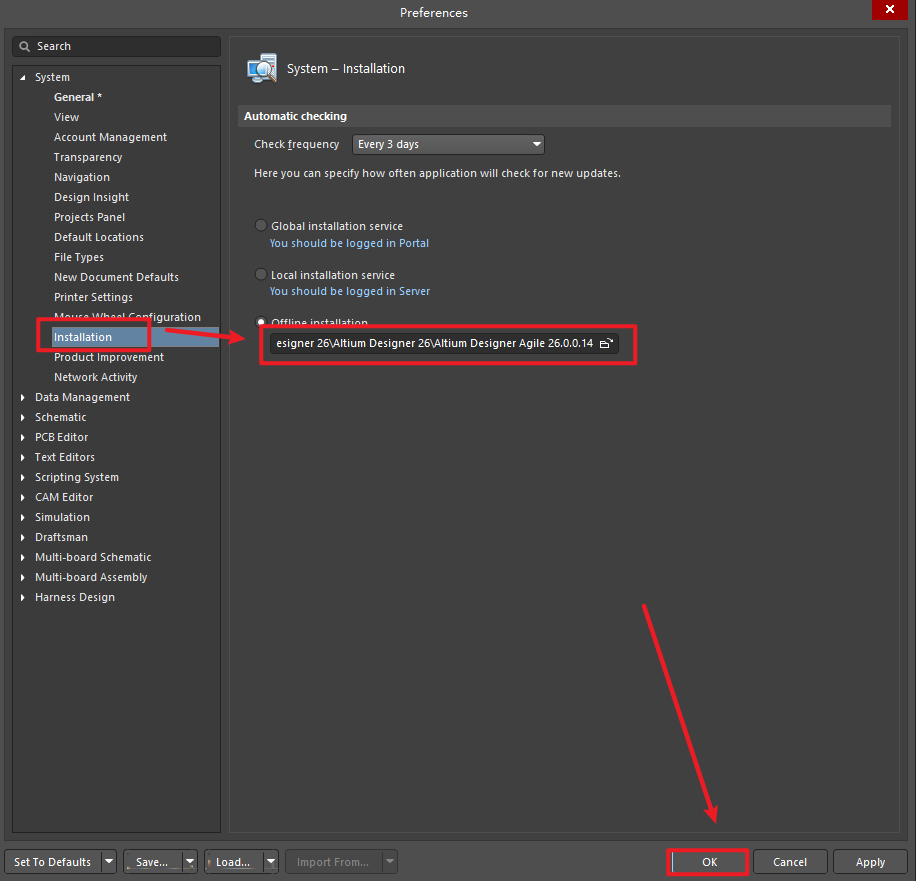Screen dimensions: 916x881
Task: Click 'You should be logged in Portal' link
Action: [349, 243]
